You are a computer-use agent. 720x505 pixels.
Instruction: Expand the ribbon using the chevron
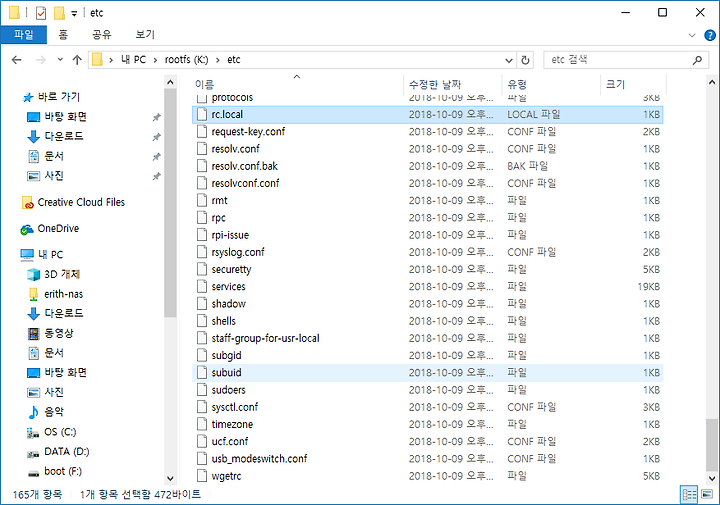pos(692,35)
